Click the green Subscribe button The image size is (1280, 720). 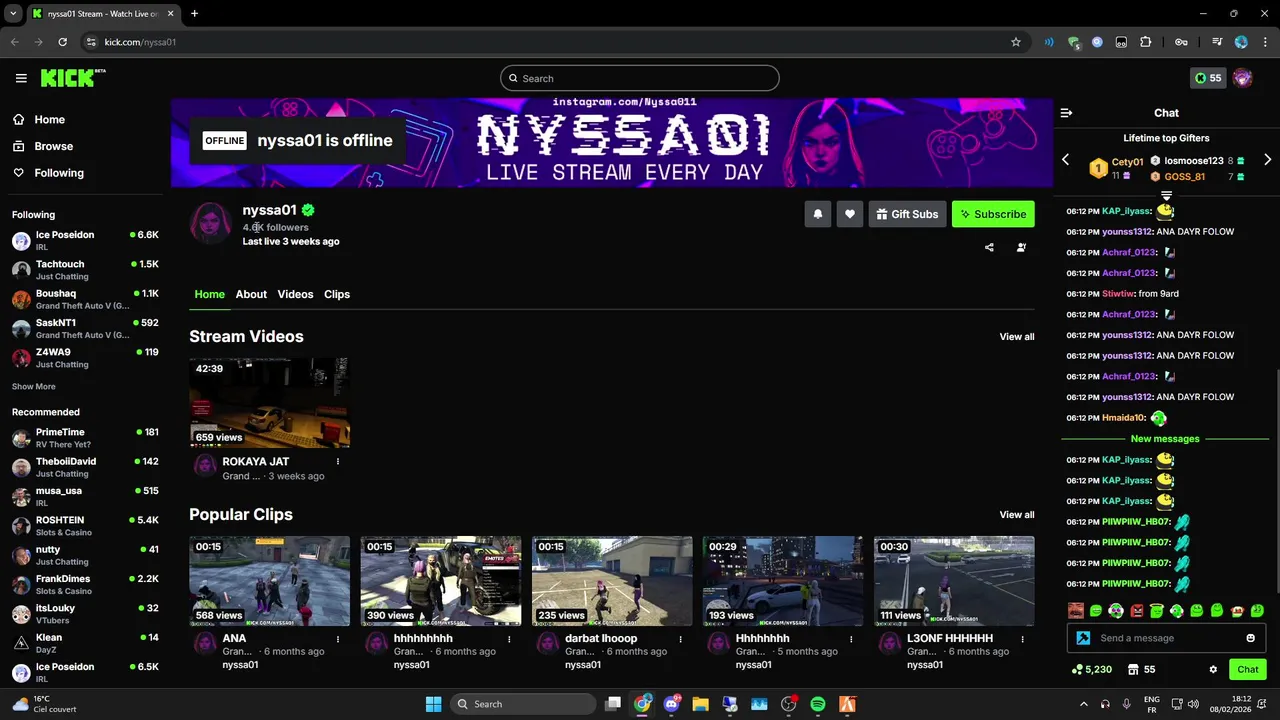point(993,214)
